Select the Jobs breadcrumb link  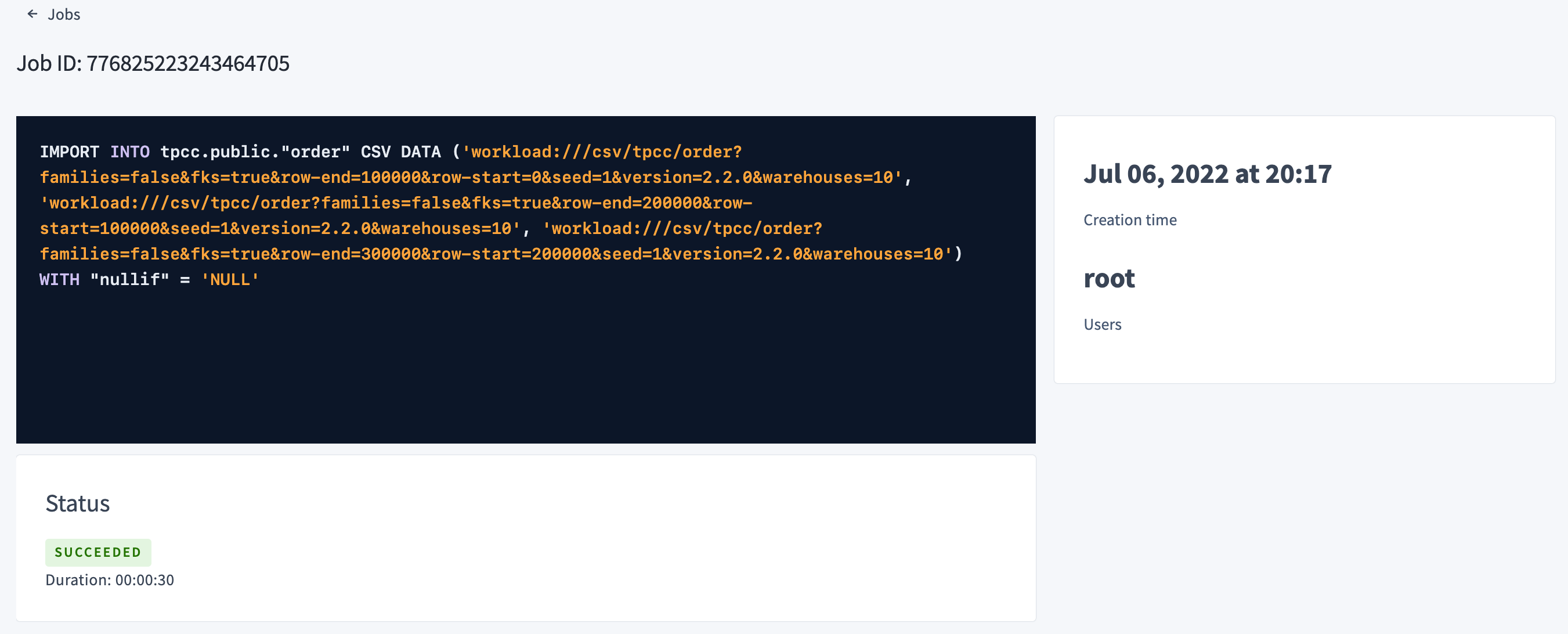coord(64,14)
